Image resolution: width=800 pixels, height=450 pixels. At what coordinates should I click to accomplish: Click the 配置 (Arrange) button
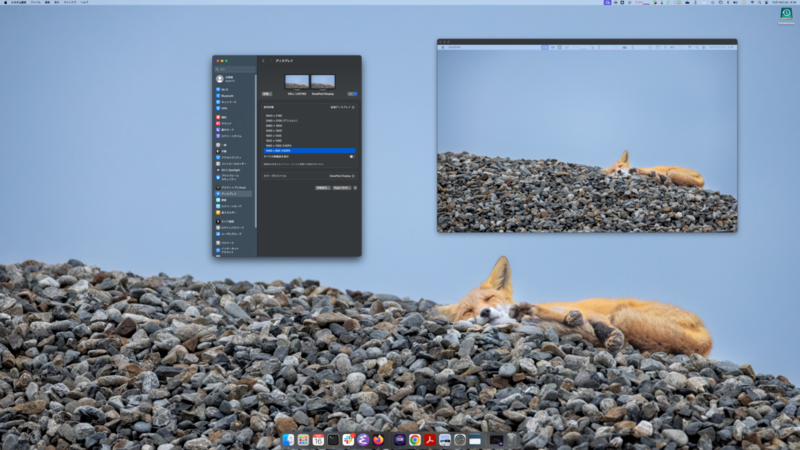point(267,94)
